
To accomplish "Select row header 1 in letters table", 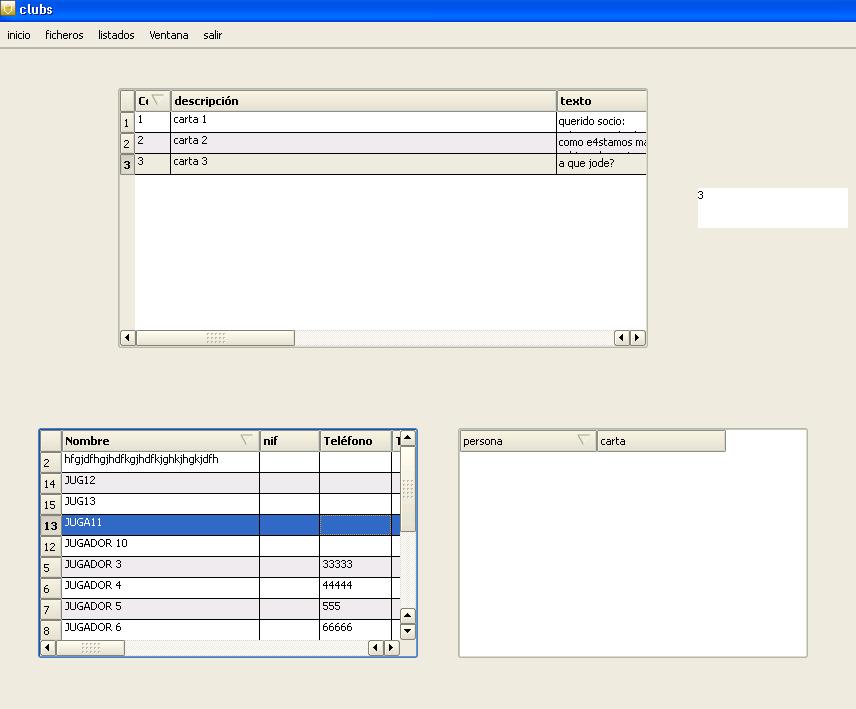I will click(x=127, y=122).
